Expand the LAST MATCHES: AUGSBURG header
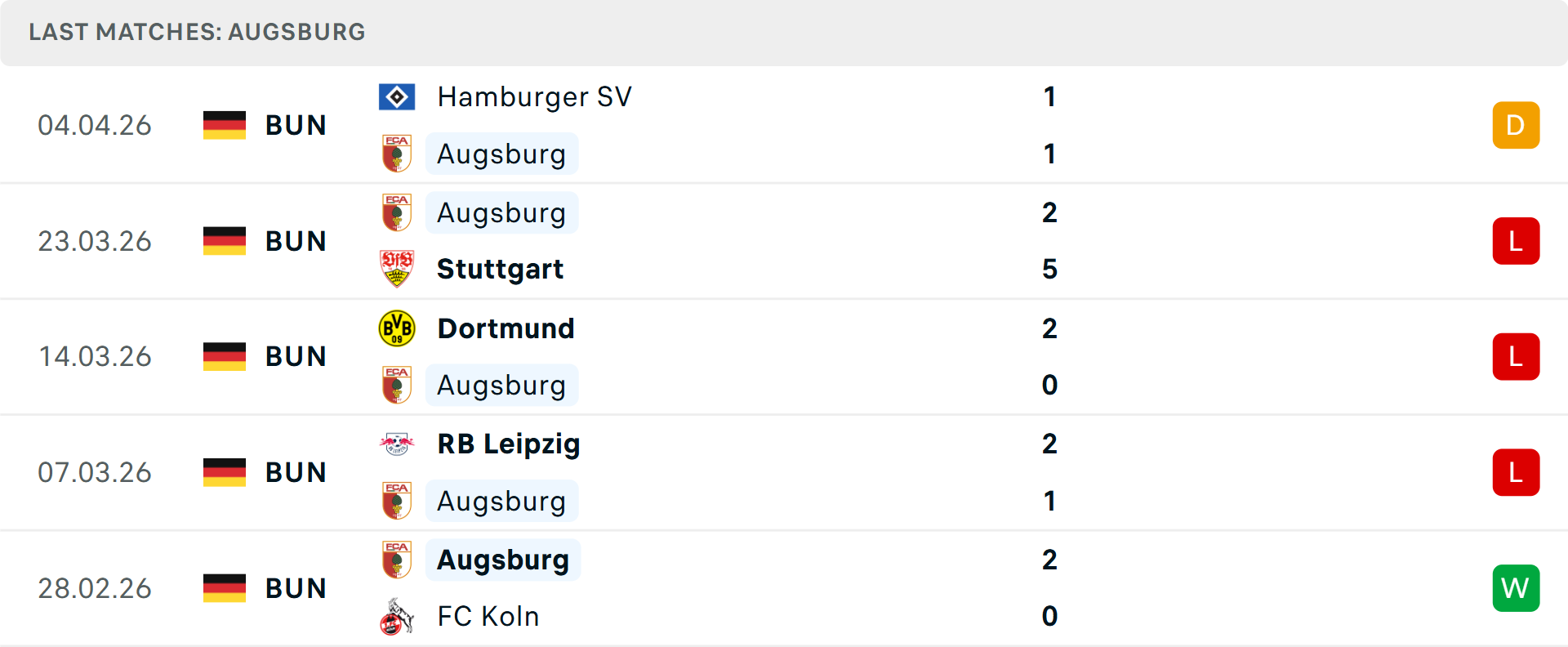Viewport: 1568px width, 647px height. (x=196, y=32)
